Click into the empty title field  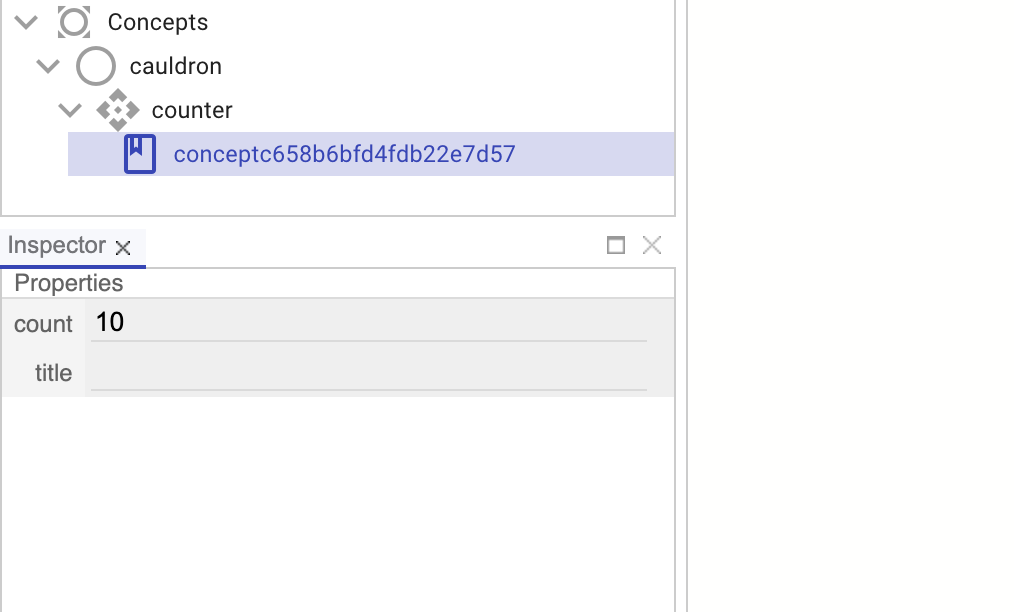click(368, 372)
